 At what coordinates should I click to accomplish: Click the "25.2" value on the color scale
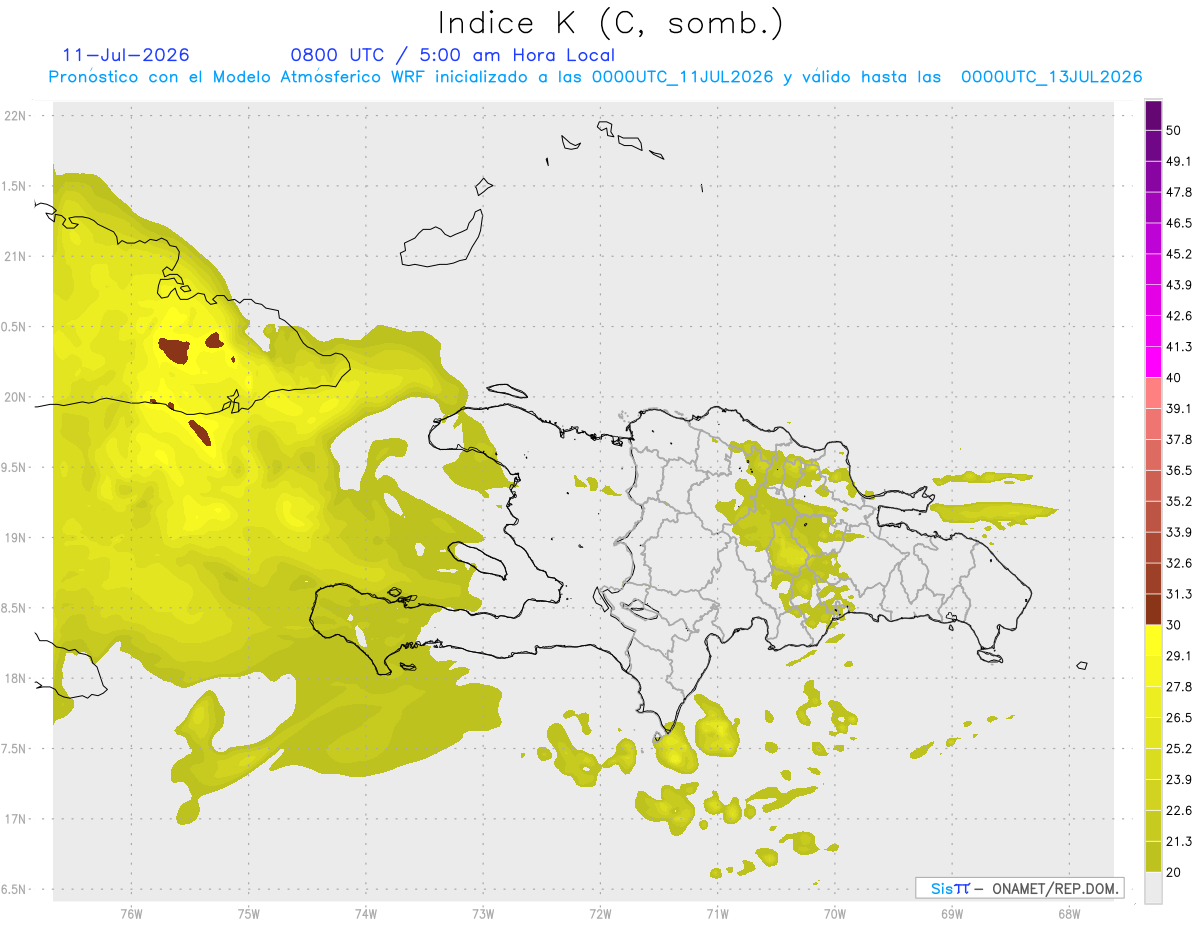(x=1179, y=749)
